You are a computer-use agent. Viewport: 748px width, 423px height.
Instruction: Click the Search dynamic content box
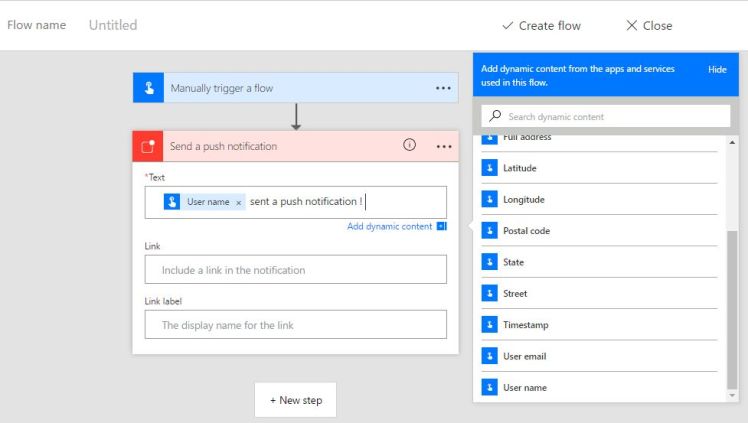click(x=605, y=116)
